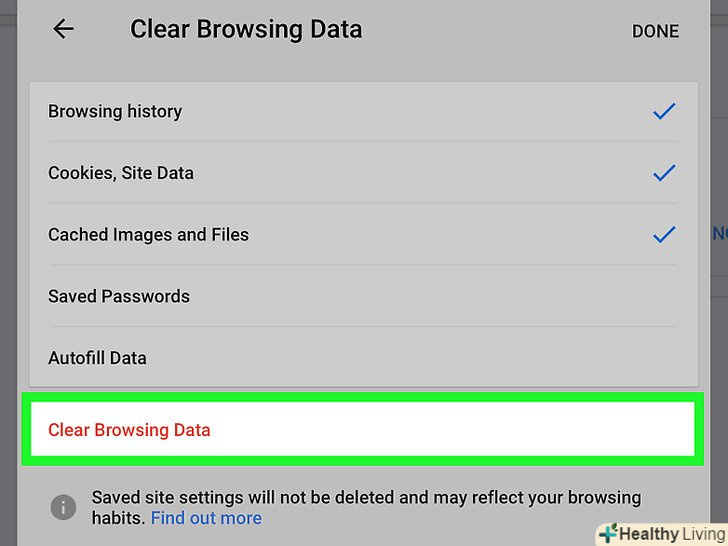Uncheck the Cached Images and Files checkmark
The width and height of the screenshot is (728, 546).
(x=664, y=235)
